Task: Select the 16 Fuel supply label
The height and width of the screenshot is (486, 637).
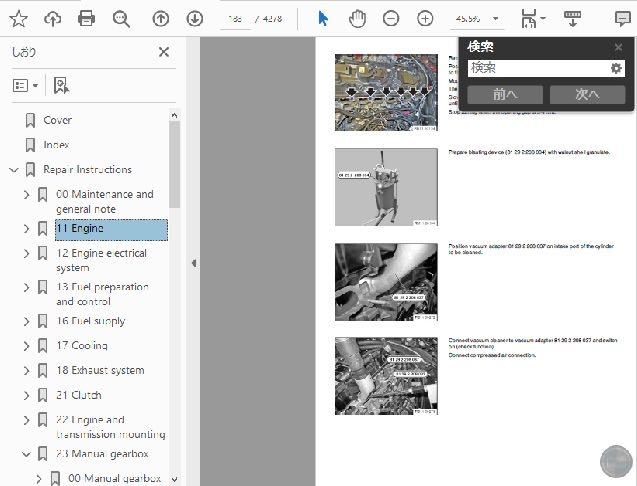Action: coord(91,321)
